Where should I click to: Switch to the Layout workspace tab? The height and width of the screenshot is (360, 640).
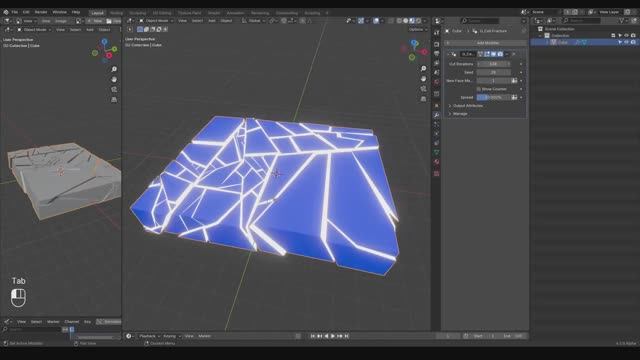pyautogui.click(x=98, y=13)
